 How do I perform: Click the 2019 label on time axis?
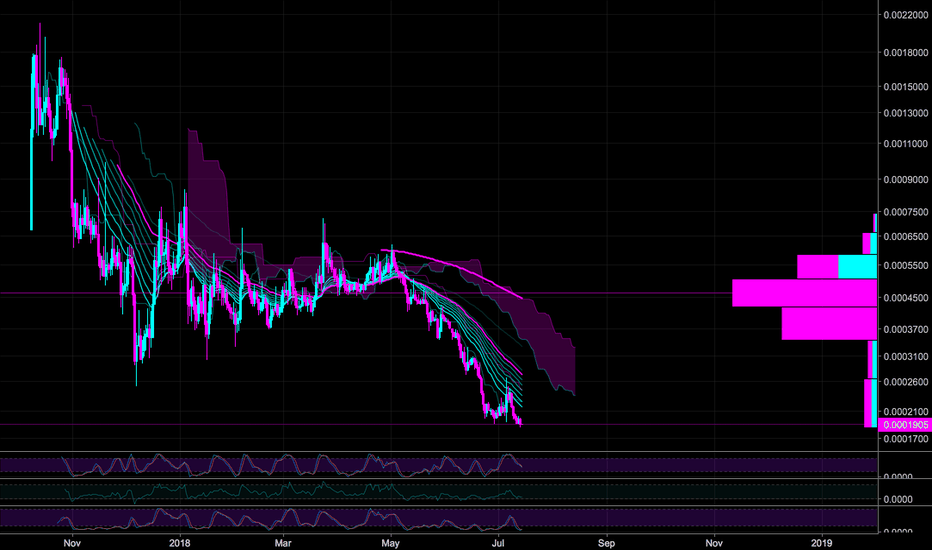coord(822,543)
